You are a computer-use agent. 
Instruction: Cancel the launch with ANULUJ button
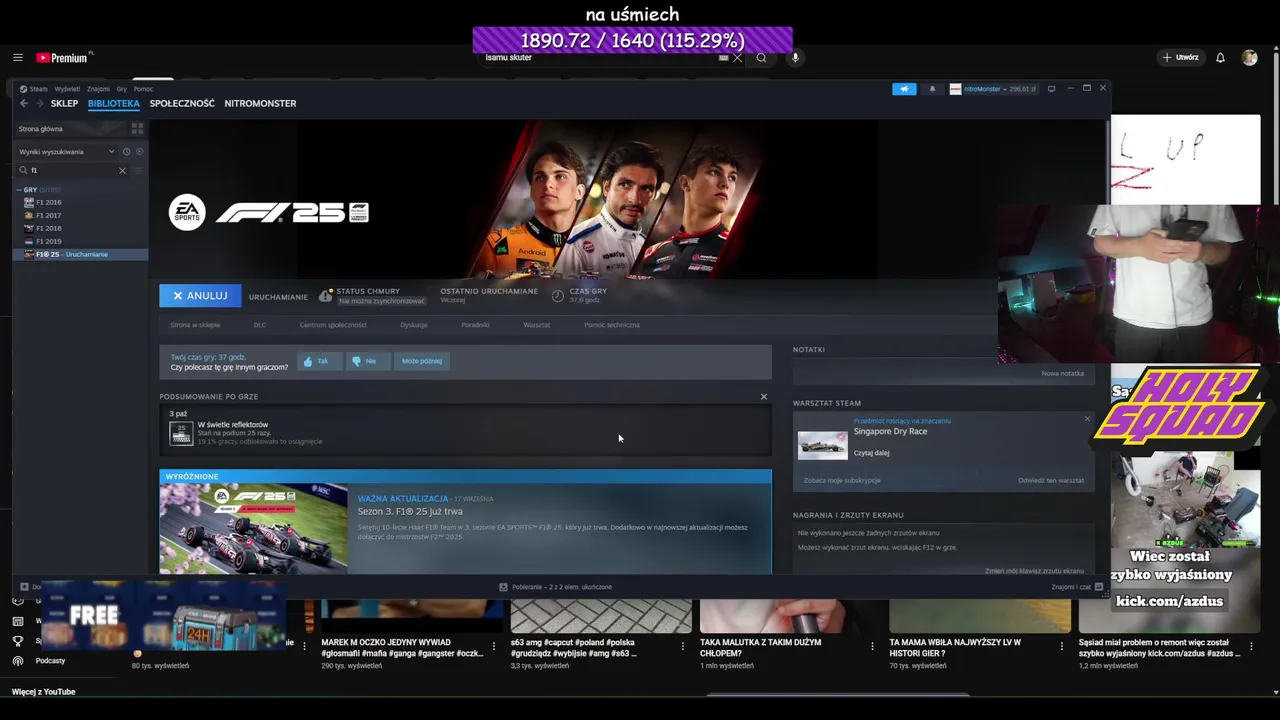pos(200,296)
